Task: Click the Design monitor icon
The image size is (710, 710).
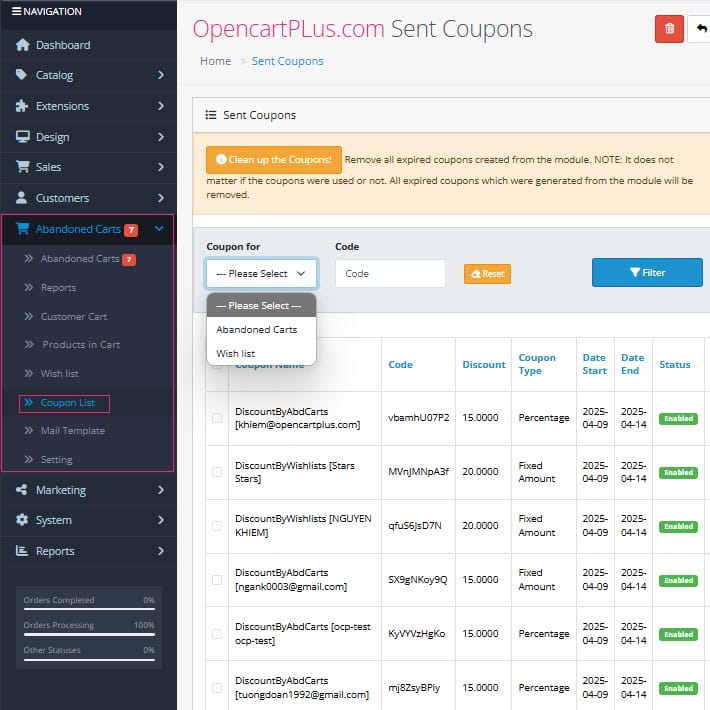Action: pos(22,137)
